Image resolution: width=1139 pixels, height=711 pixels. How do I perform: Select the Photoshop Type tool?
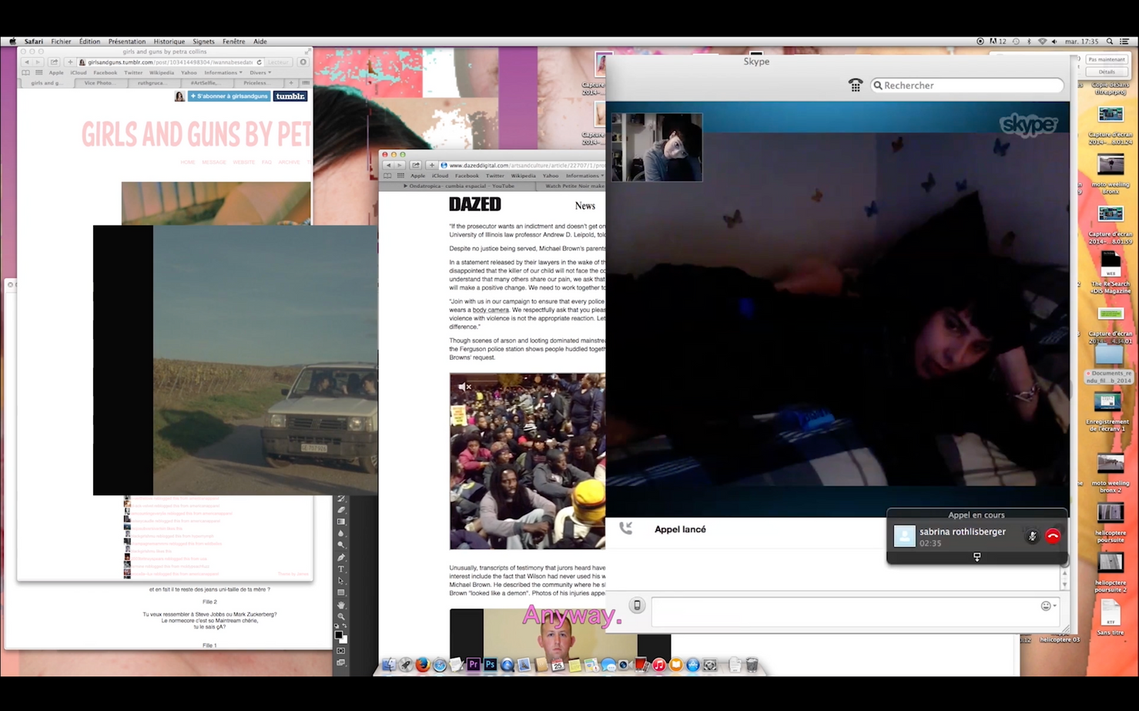(341, 569)
